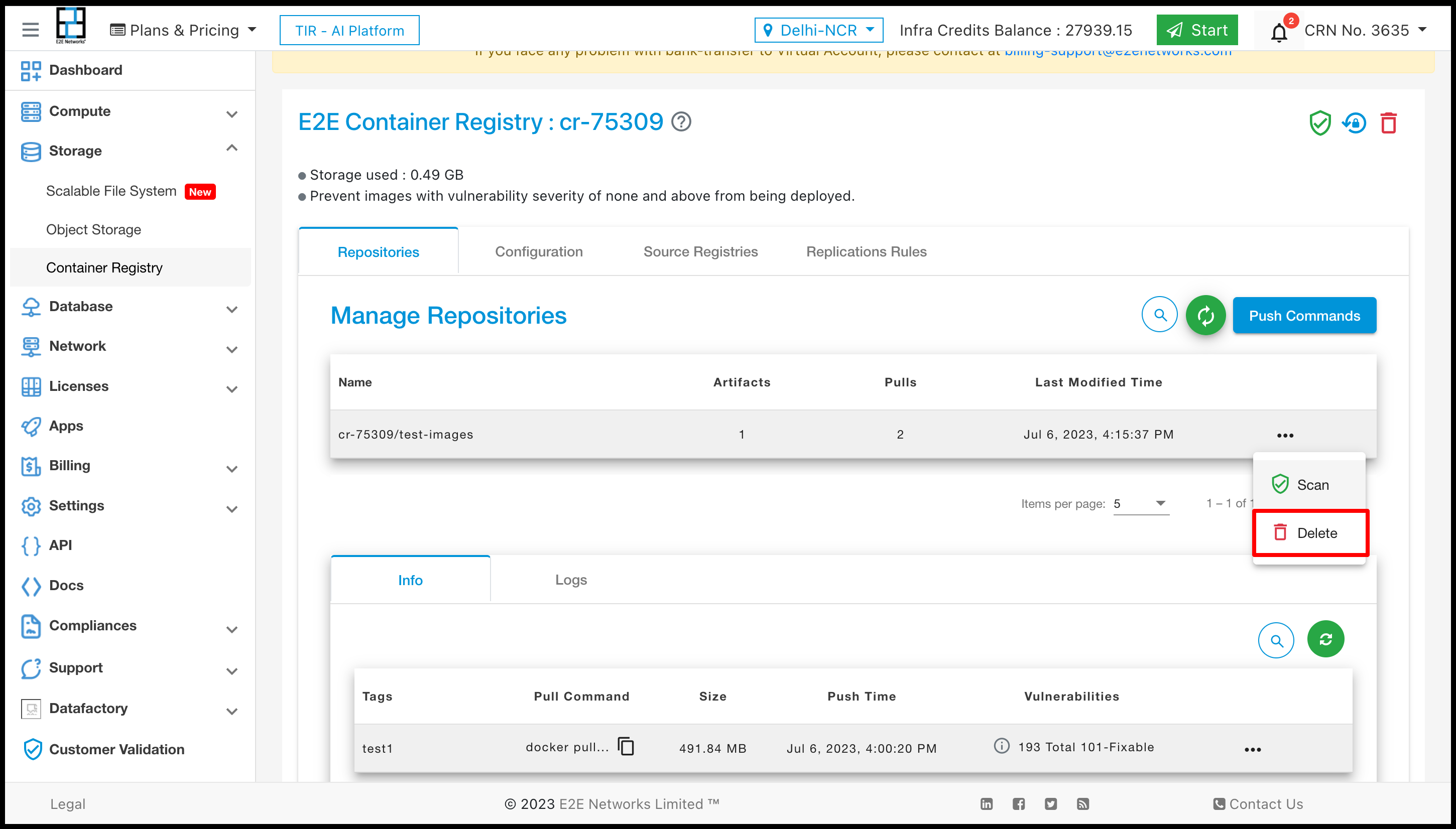Switch to the Configuration tab
Screen dimensions: 1456x829
click(x=538, y=252)
